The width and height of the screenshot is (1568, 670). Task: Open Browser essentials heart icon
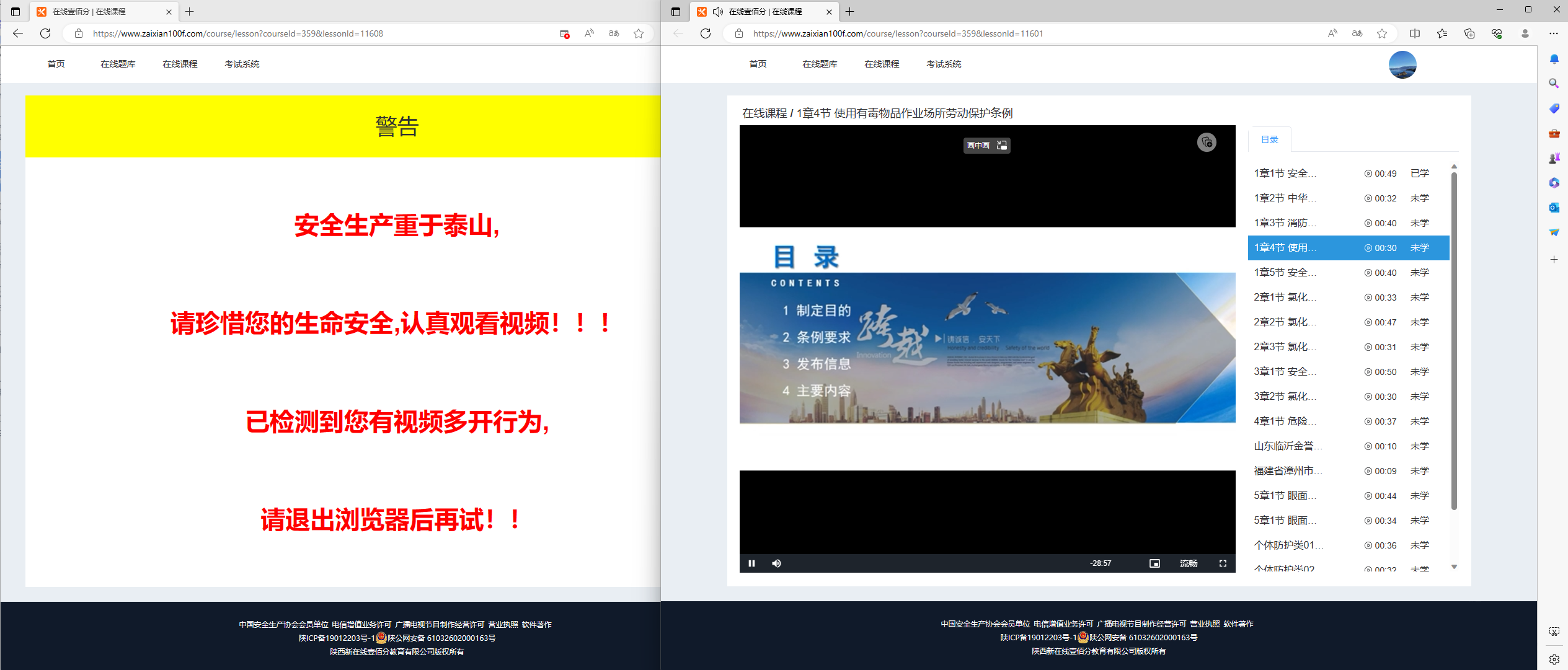pos(1497,33)
